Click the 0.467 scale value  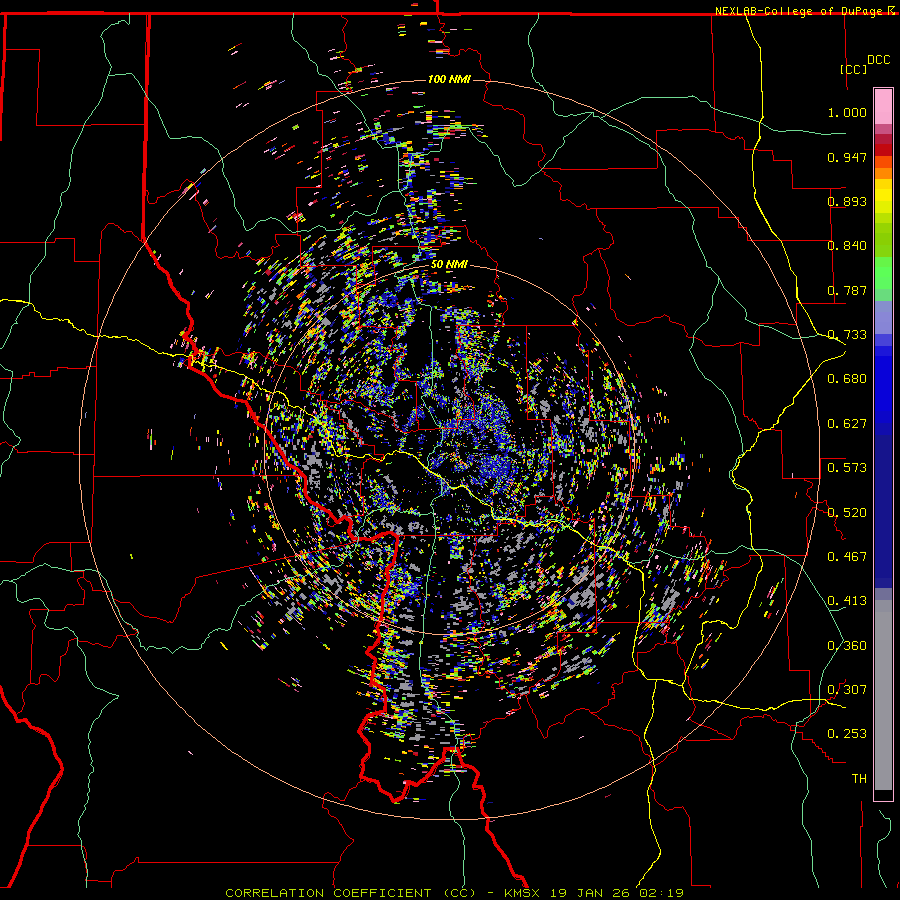coord(847,557)
